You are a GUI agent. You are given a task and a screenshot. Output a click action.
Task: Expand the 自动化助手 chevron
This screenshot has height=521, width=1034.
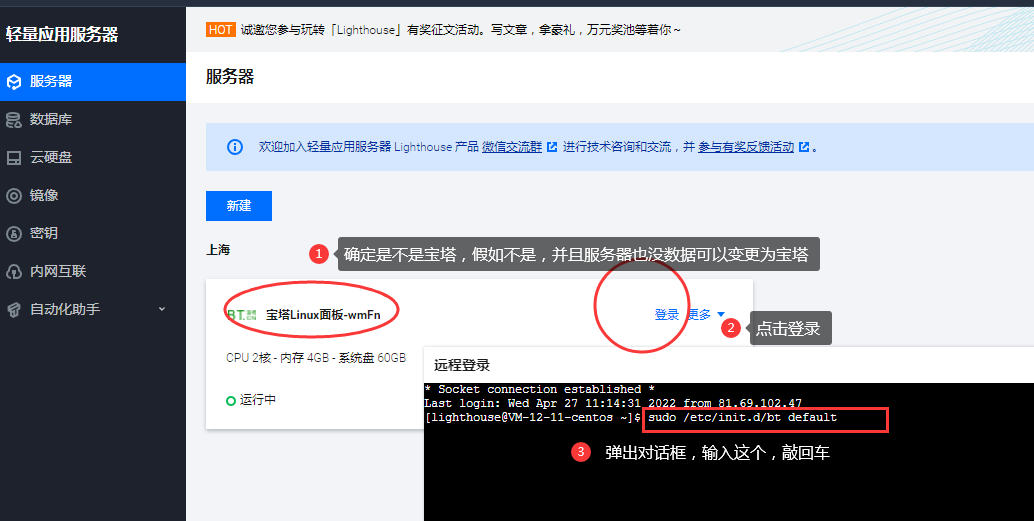click(x=162, y=309)
